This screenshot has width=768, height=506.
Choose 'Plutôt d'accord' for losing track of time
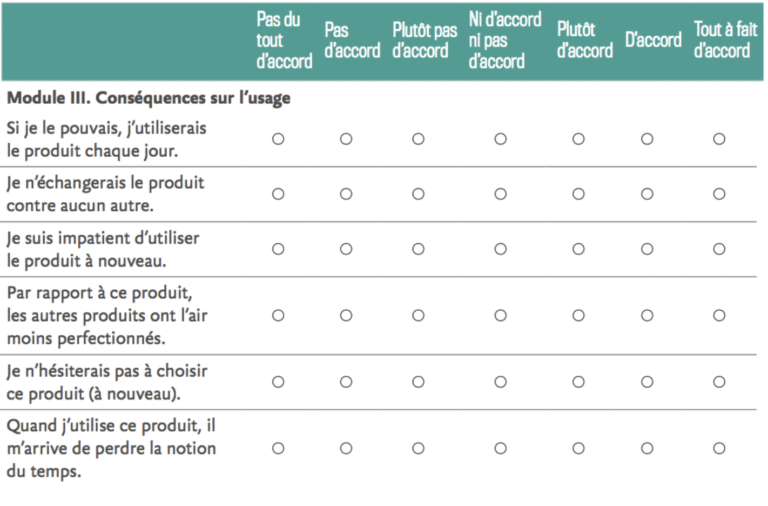tap(578, 448)
